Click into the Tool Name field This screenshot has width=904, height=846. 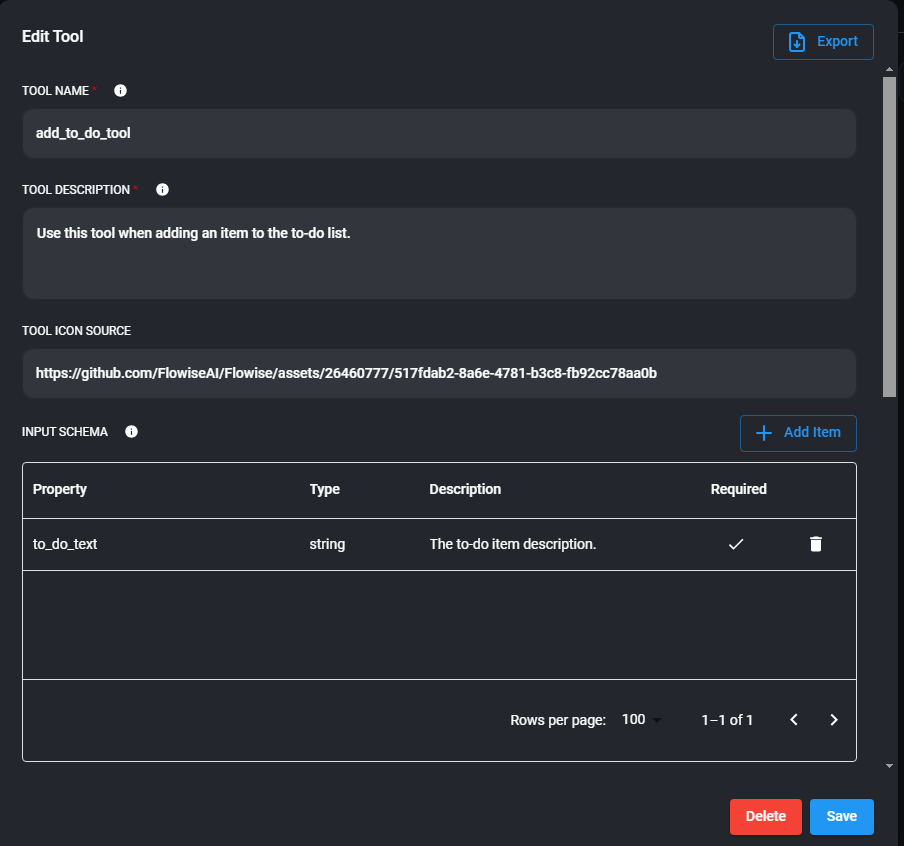click(438, 133)
